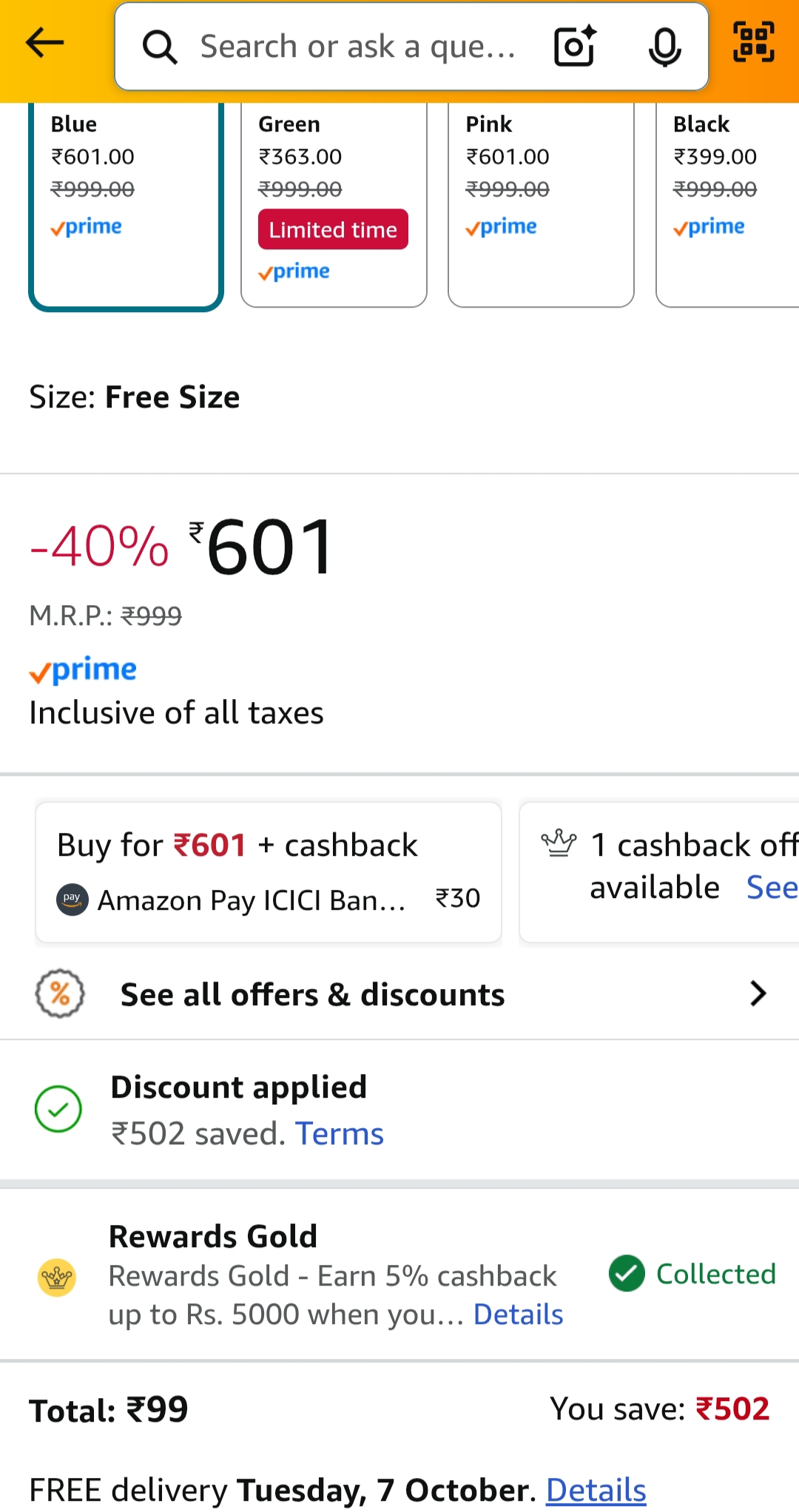Tap the search magnifier icon

[x=160, y=47]
